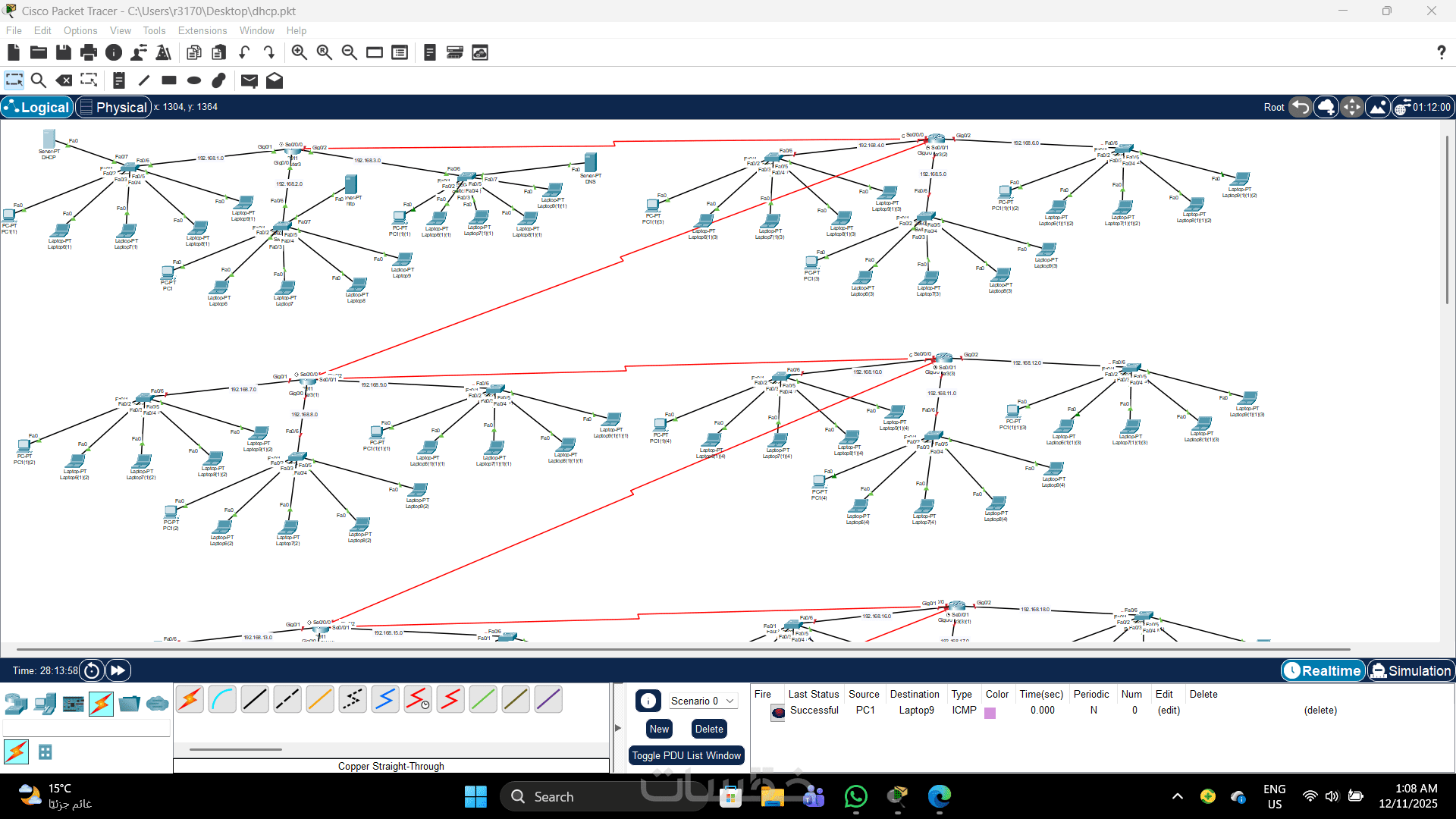Toggle the Realtime mode button

pyautogui.click(x=1323, y=670)
